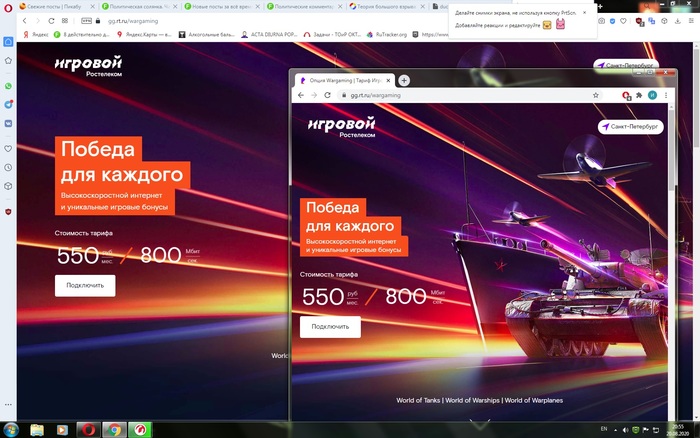
Task: Open the heart bookmarks icon in Opera sidebar
Action: (8, 149)
